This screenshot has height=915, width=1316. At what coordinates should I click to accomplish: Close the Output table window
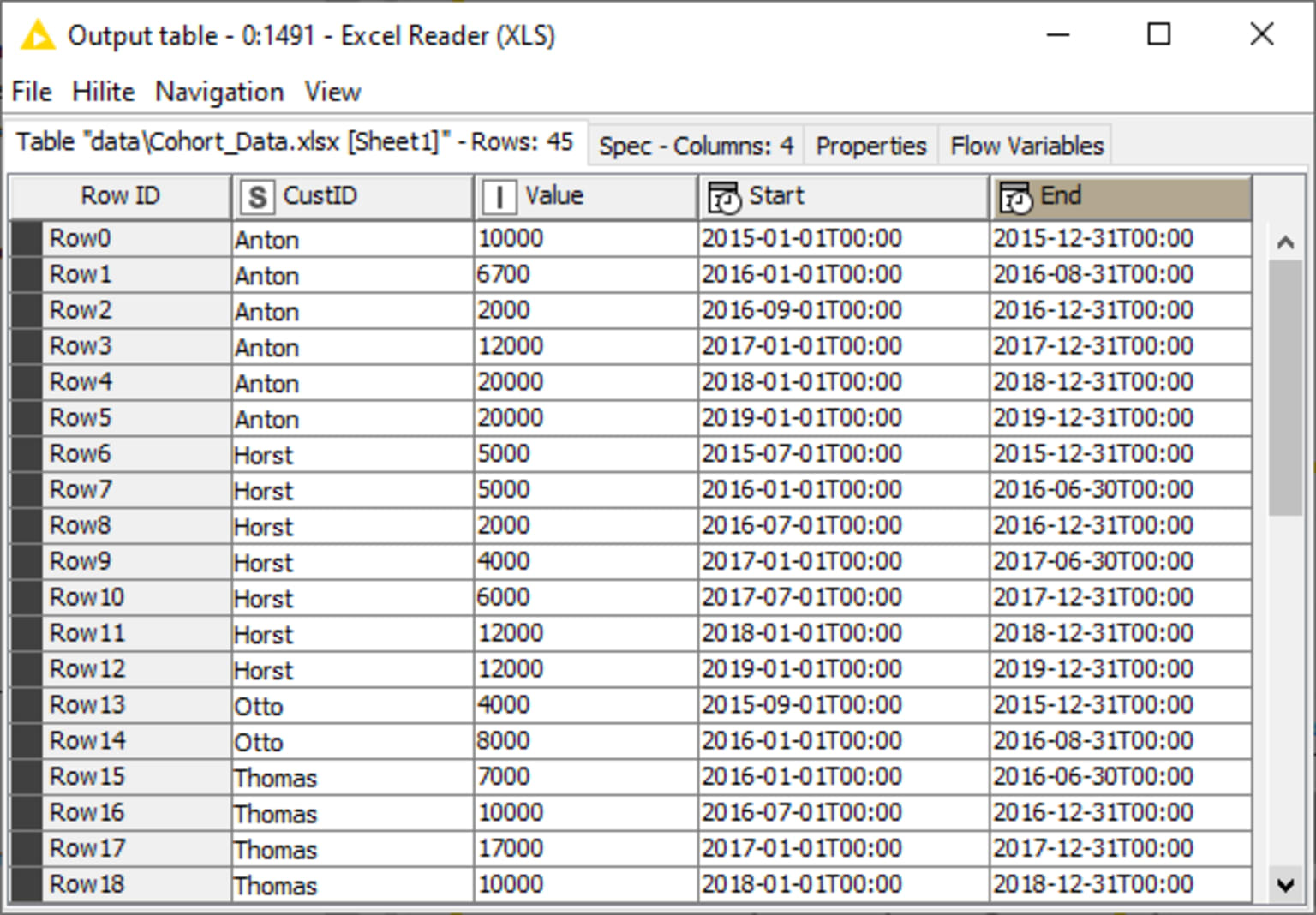(1261, 34)
